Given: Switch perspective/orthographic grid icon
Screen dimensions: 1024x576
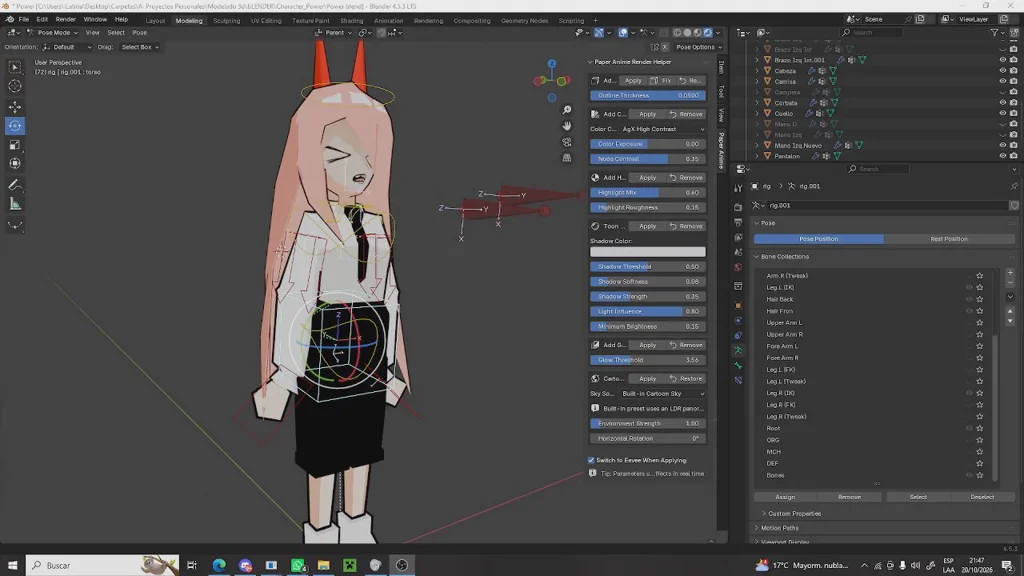Looking at the screenshot, I should coord(567,158).
